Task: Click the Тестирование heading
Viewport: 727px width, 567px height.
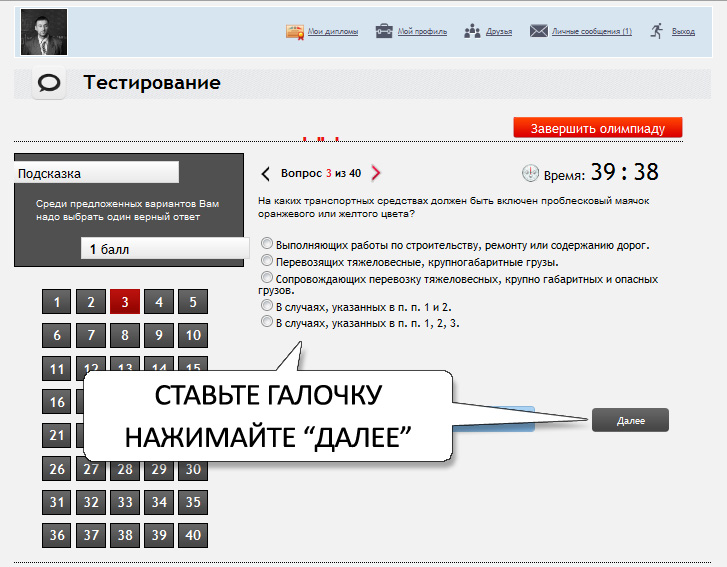Action: [152, 83]
